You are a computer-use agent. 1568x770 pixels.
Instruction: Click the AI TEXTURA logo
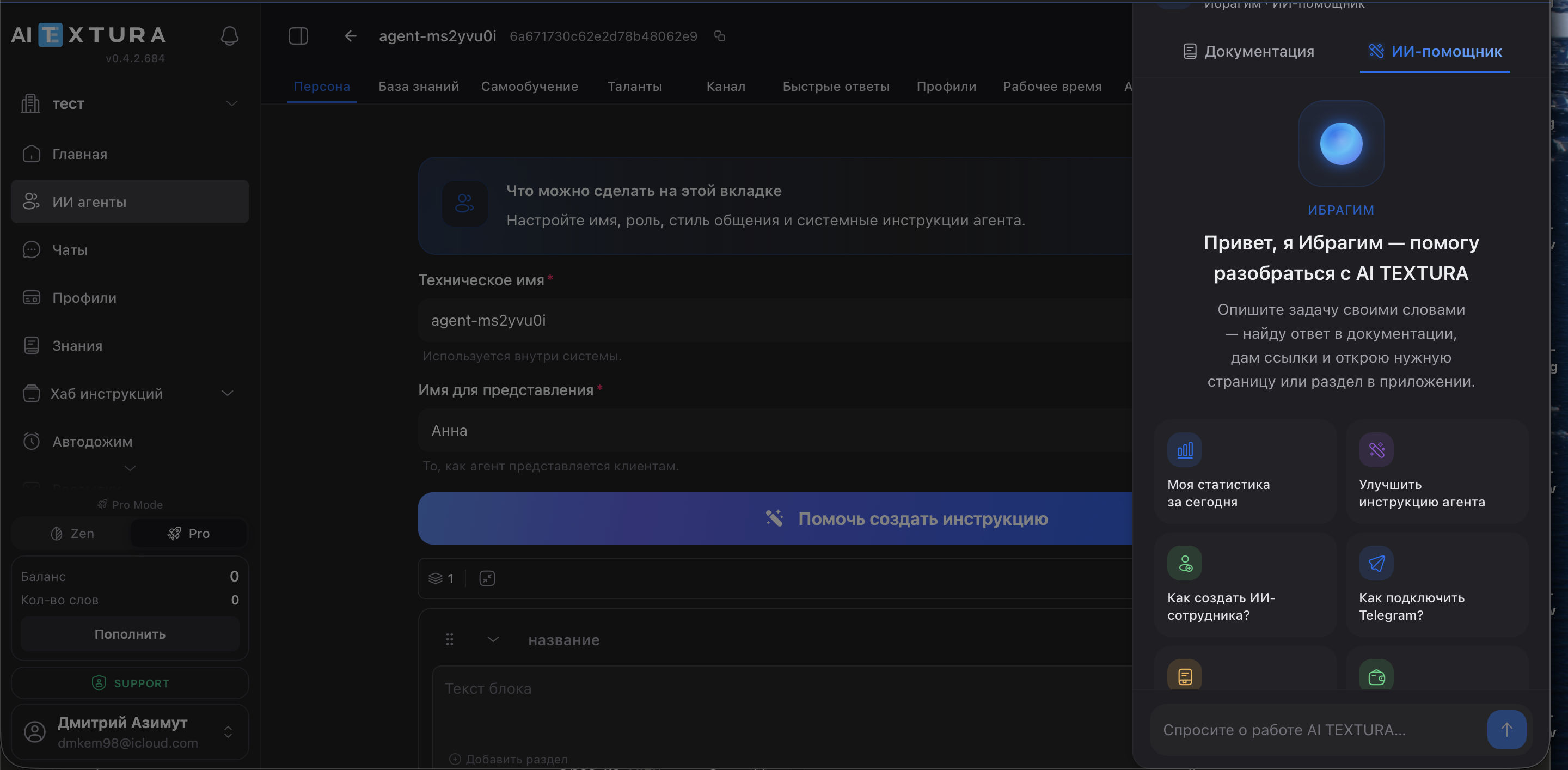pos(89,35)
